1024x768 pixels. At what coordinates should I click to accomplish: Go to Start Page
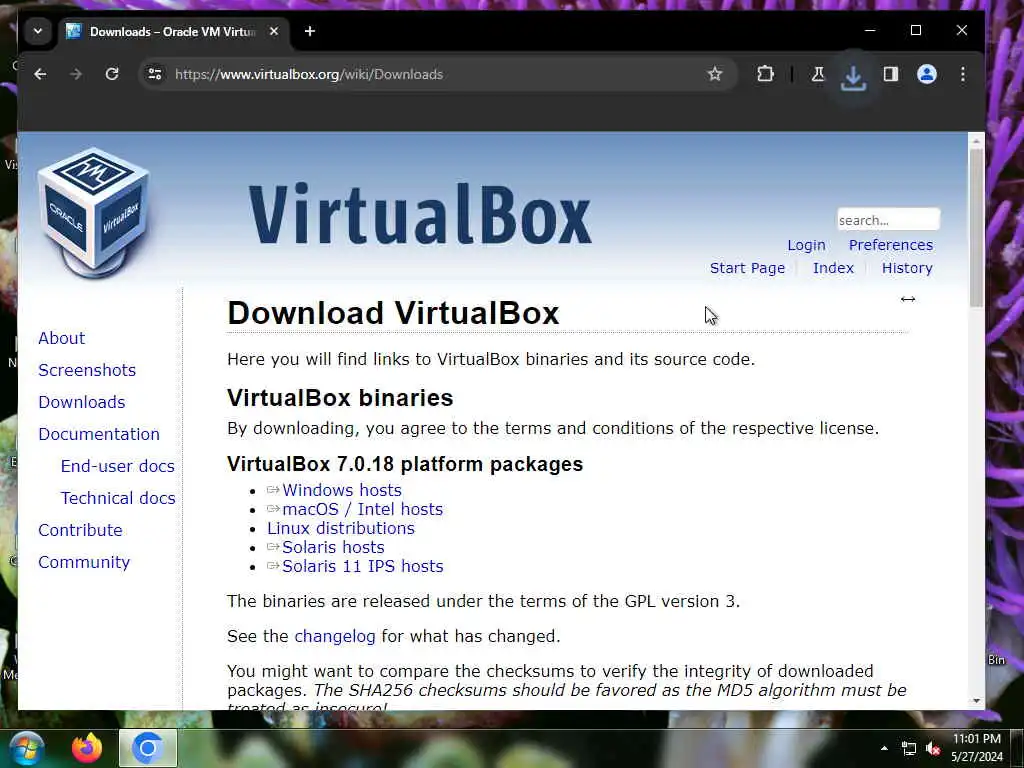coord(747,268)
